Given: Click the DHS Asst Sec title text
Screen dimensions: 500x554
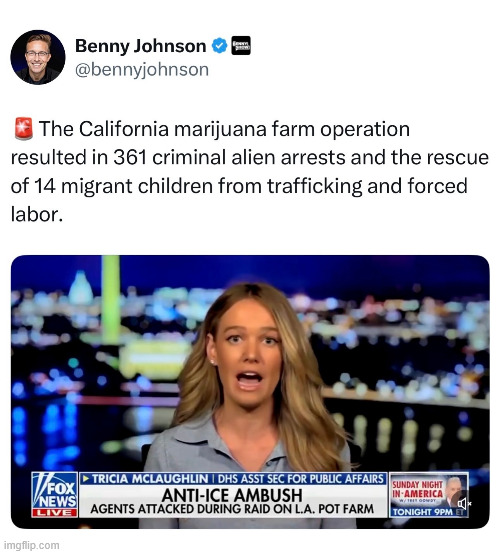Looking at the screenshot, I should (x=301, y=479).
